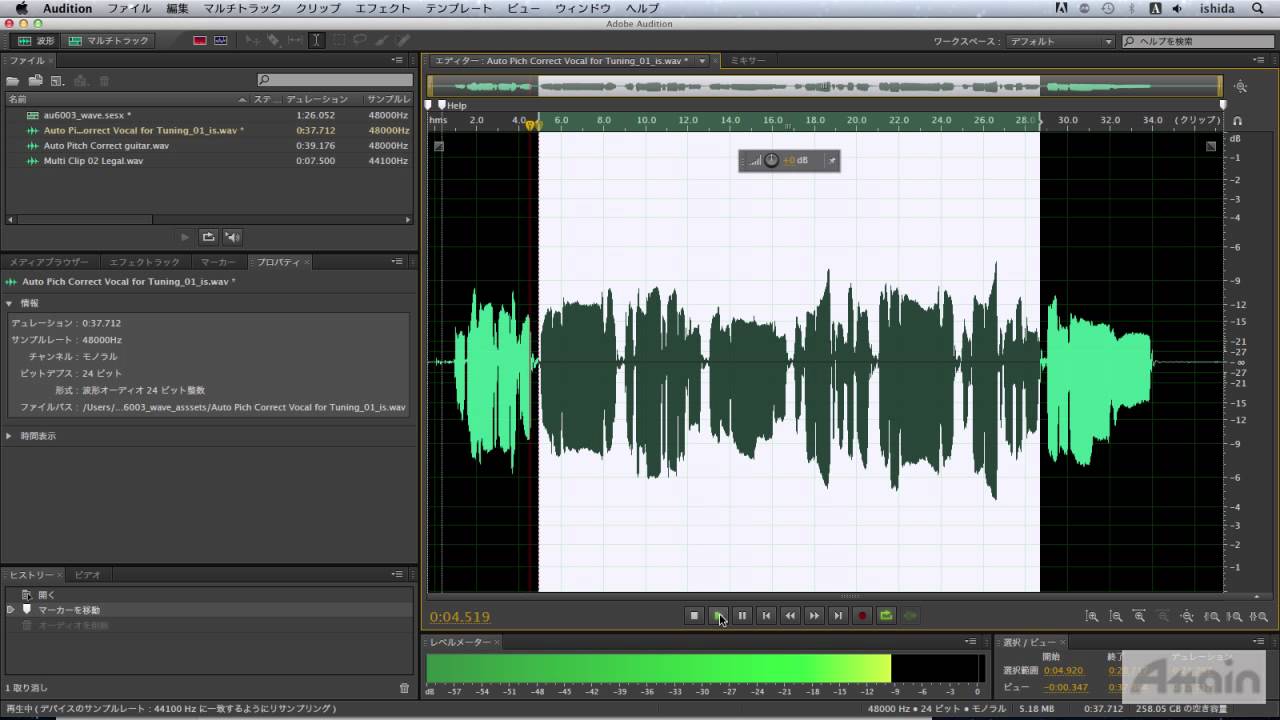This screenshot has width=1280, height=720.
Task: Zoom out full icon
Action: [x=1187, y=617]
